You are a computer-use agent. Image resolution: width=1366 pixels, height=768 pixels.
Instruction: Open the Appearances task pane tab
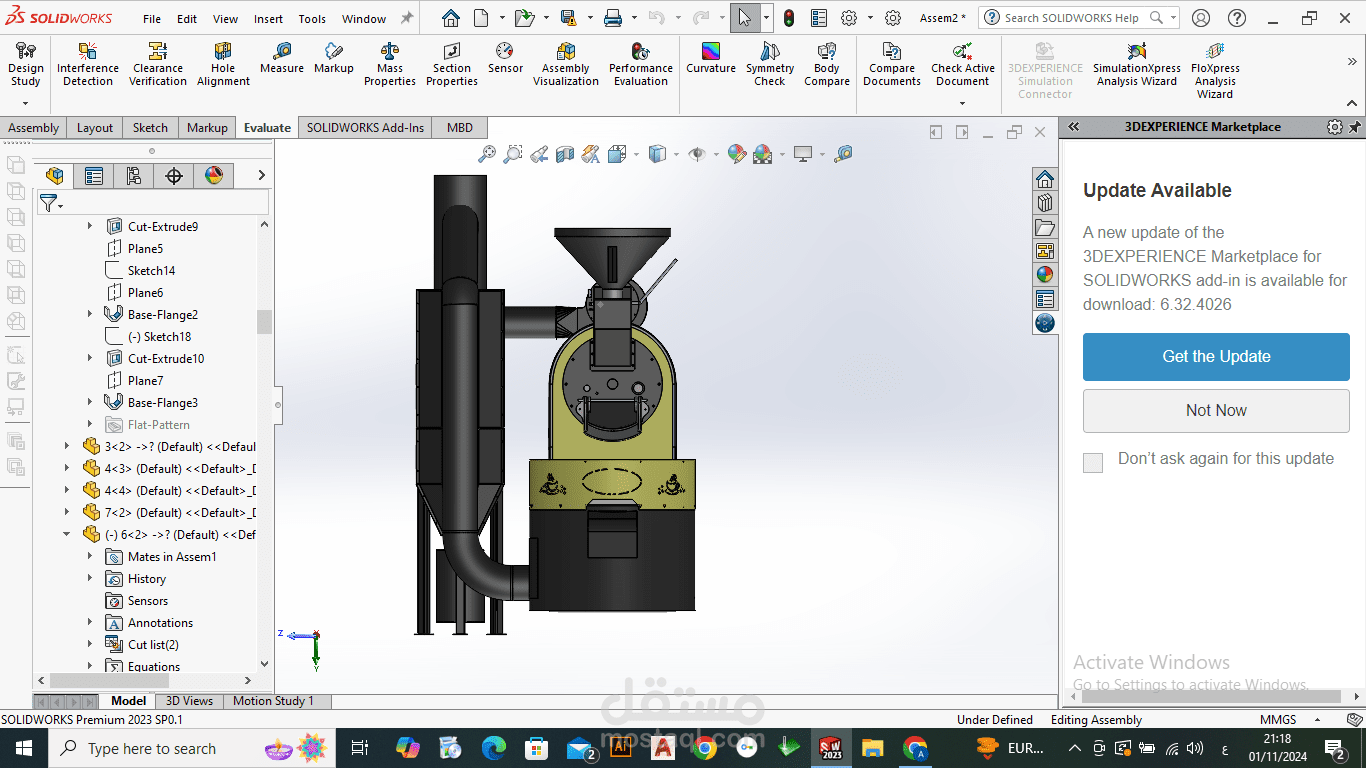(x=1045, y=275)
